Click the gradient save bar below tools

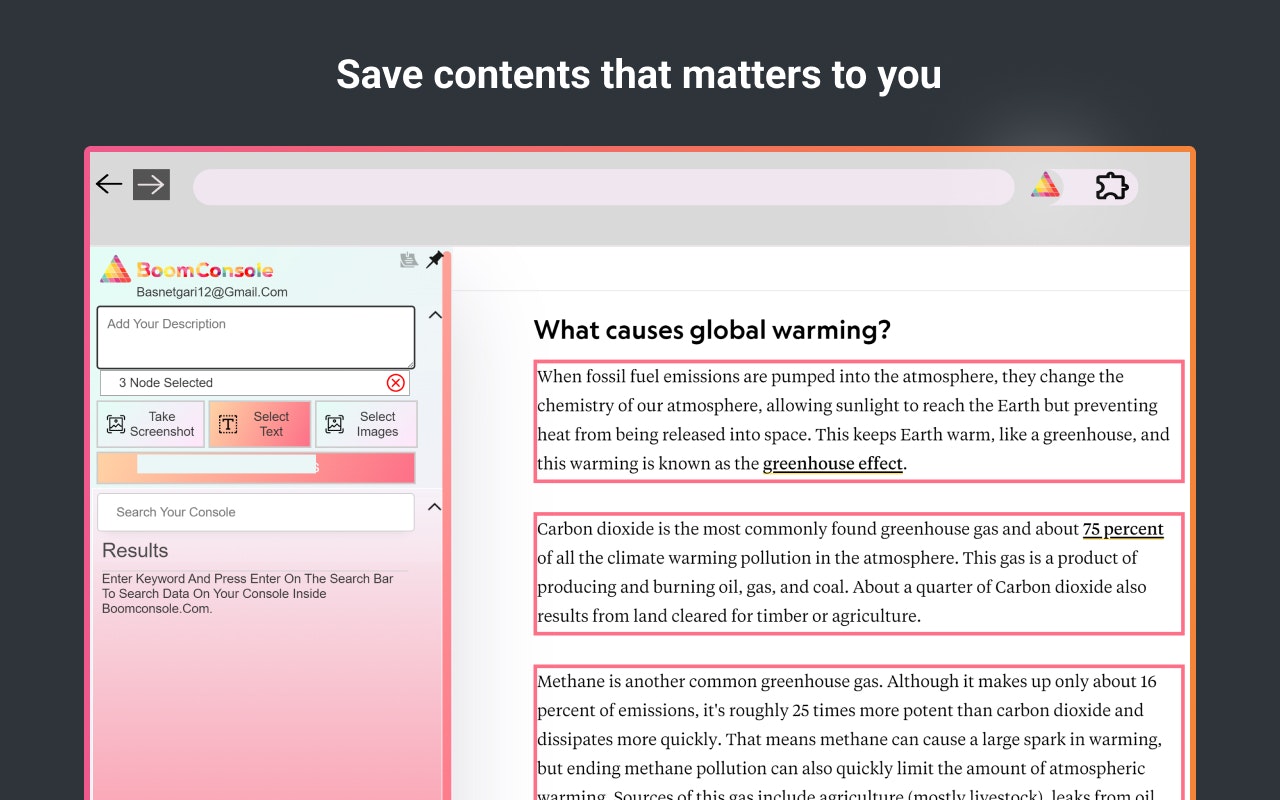coord(256,467)
